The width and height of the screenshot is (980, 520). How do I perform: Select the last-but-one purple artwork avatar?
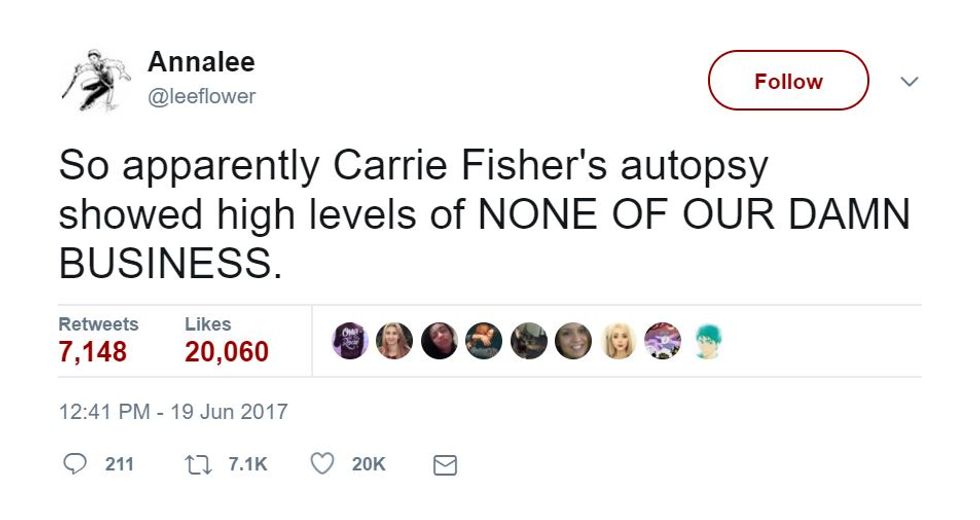point(662,341)
